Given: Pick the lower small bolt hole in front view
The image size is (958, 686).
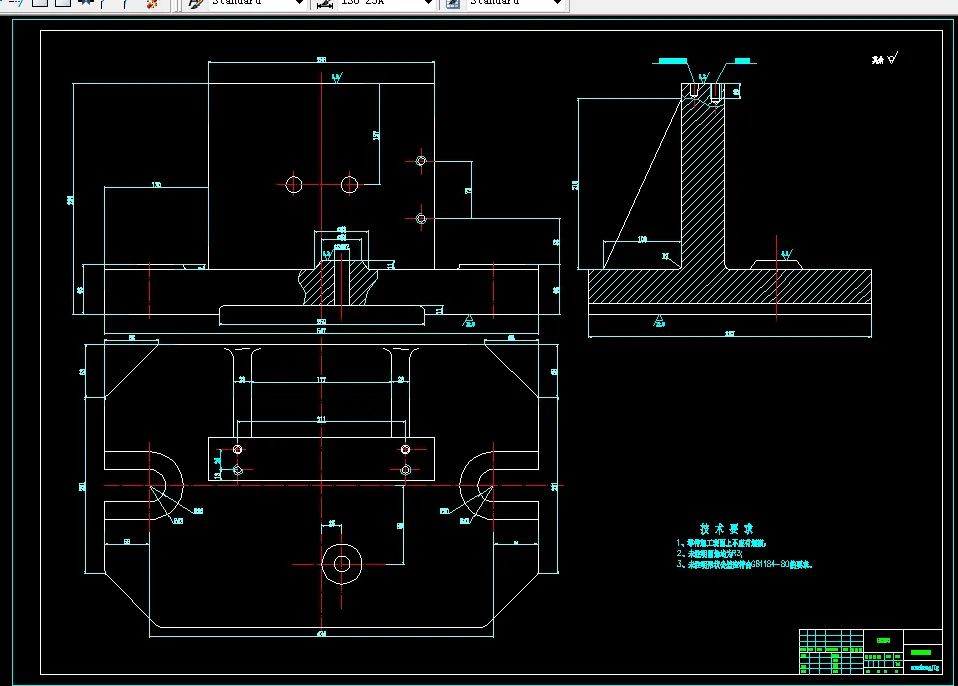Looking at the screenshot, I should (421, 218).
